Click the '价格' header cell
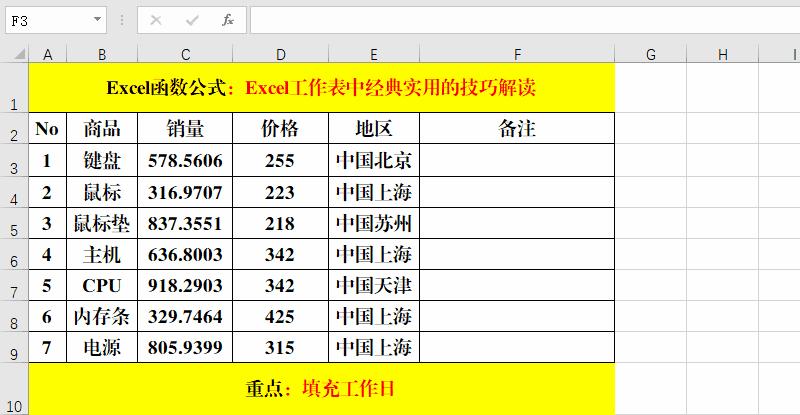800x415 pixels. (x=281, y=128)
